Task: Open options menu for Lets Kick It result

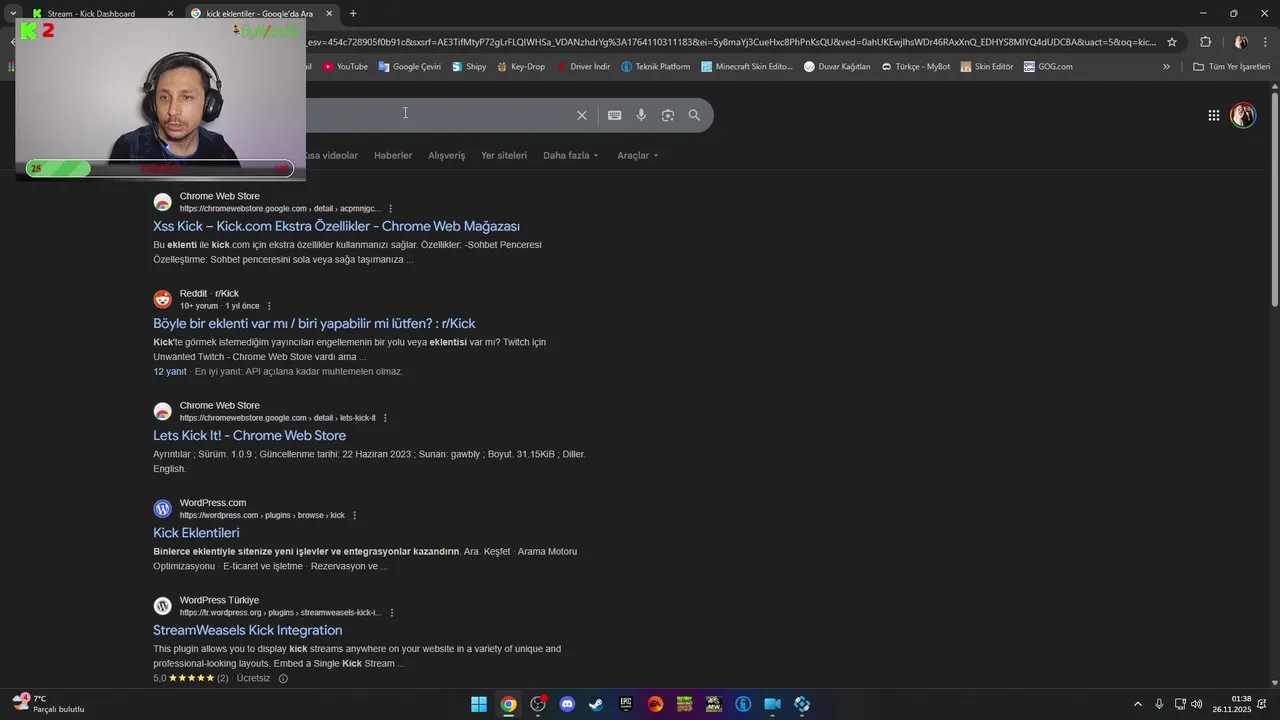Action: pyautogui.click(x=385, y=418)
